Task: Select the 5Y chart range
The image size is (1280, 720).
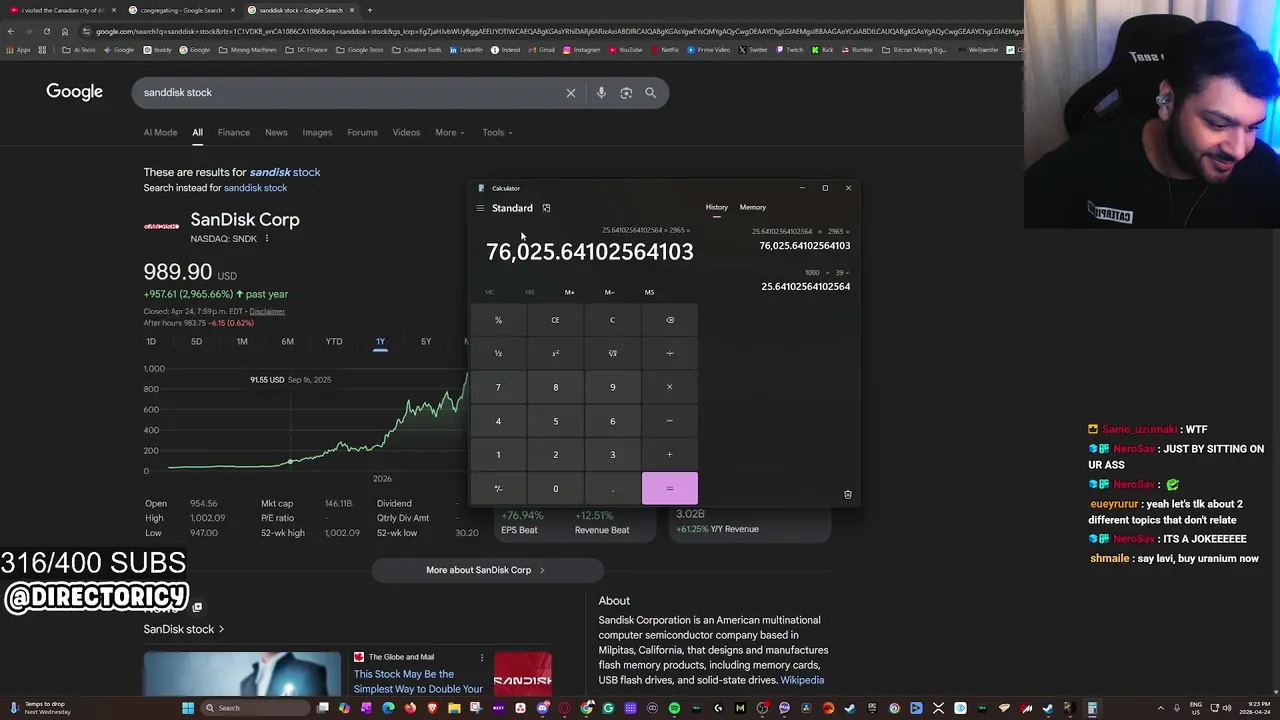Action: (426, 342)
